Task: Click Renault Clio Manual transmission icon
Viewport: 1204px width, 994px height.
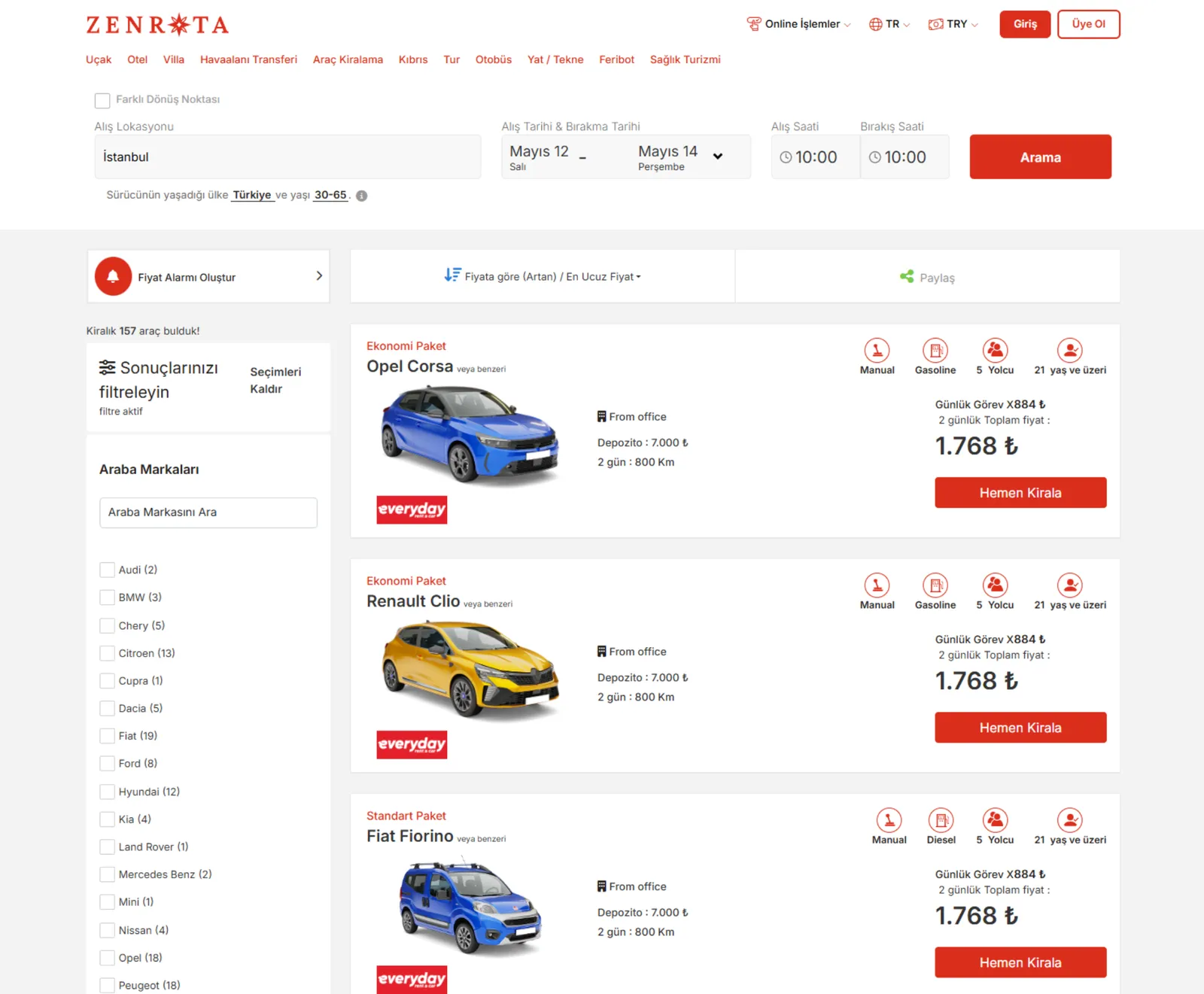Action: pos(877,585)
